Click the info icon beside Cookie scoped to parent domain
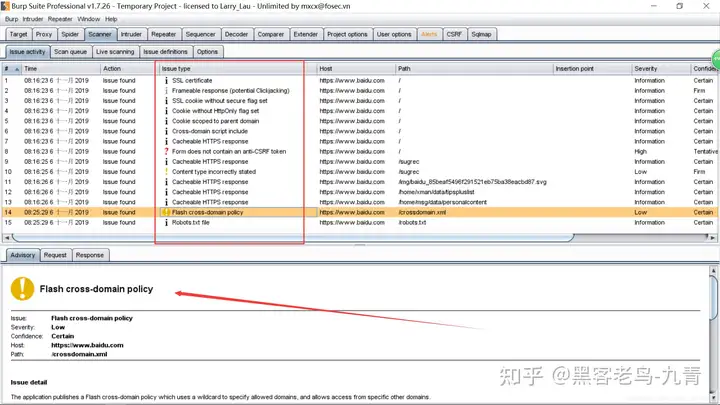This screenshot has width=720, height=405. 166,121
